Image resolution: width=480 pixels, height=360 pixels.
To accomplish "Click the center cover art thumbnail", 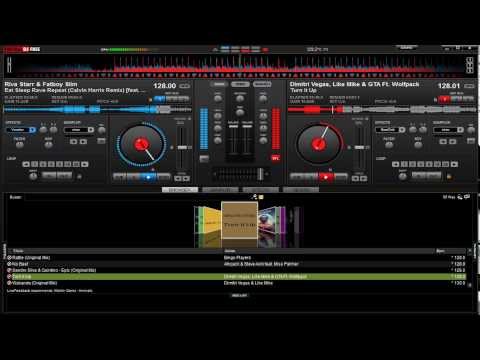I will coord(239,220).
